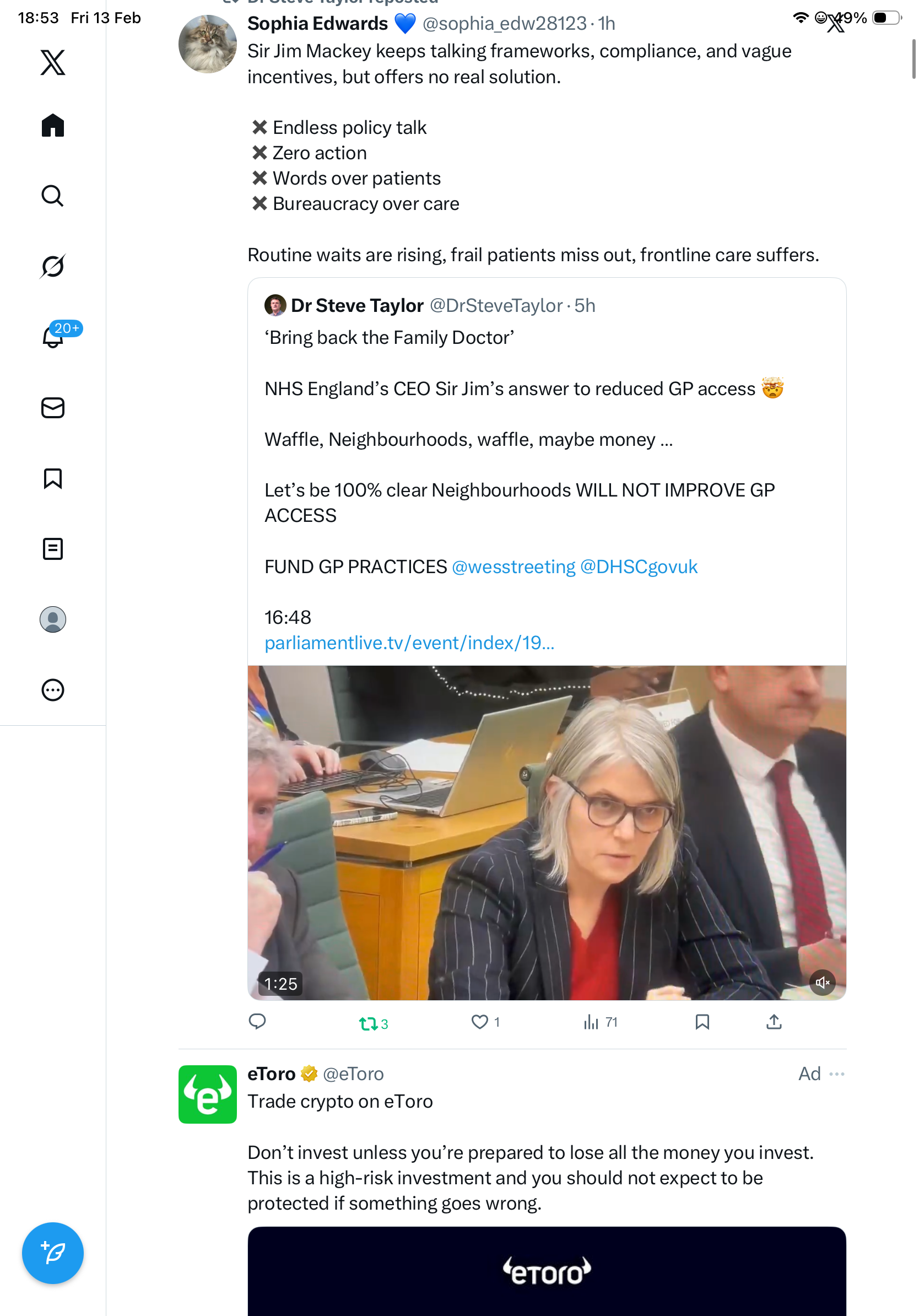Bookmark Sophia Edwards' post
The image size is (919, 1316).
(x=702, y=1022)
